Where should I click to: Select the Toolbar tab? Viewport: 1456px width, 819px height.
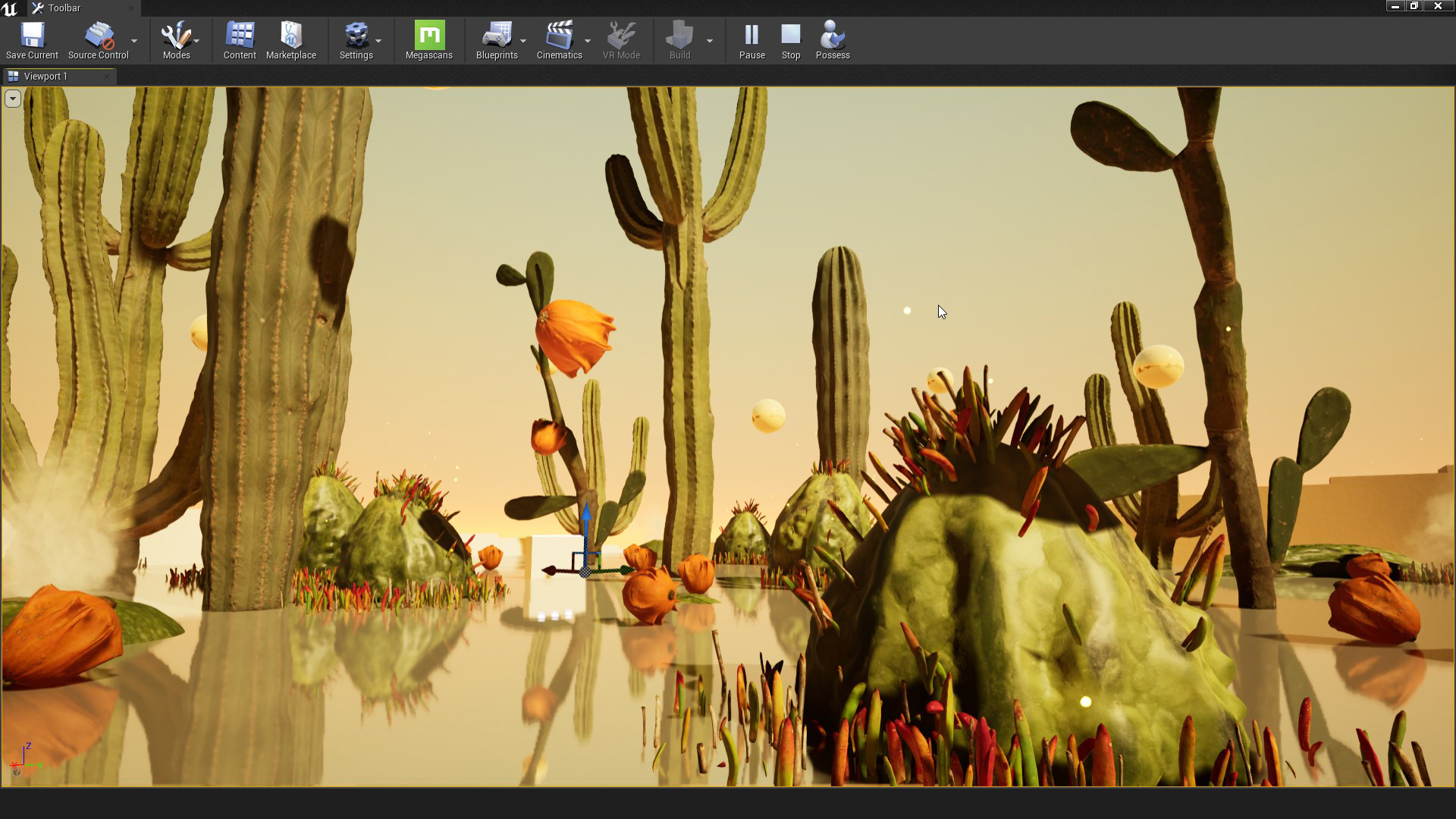64,8
